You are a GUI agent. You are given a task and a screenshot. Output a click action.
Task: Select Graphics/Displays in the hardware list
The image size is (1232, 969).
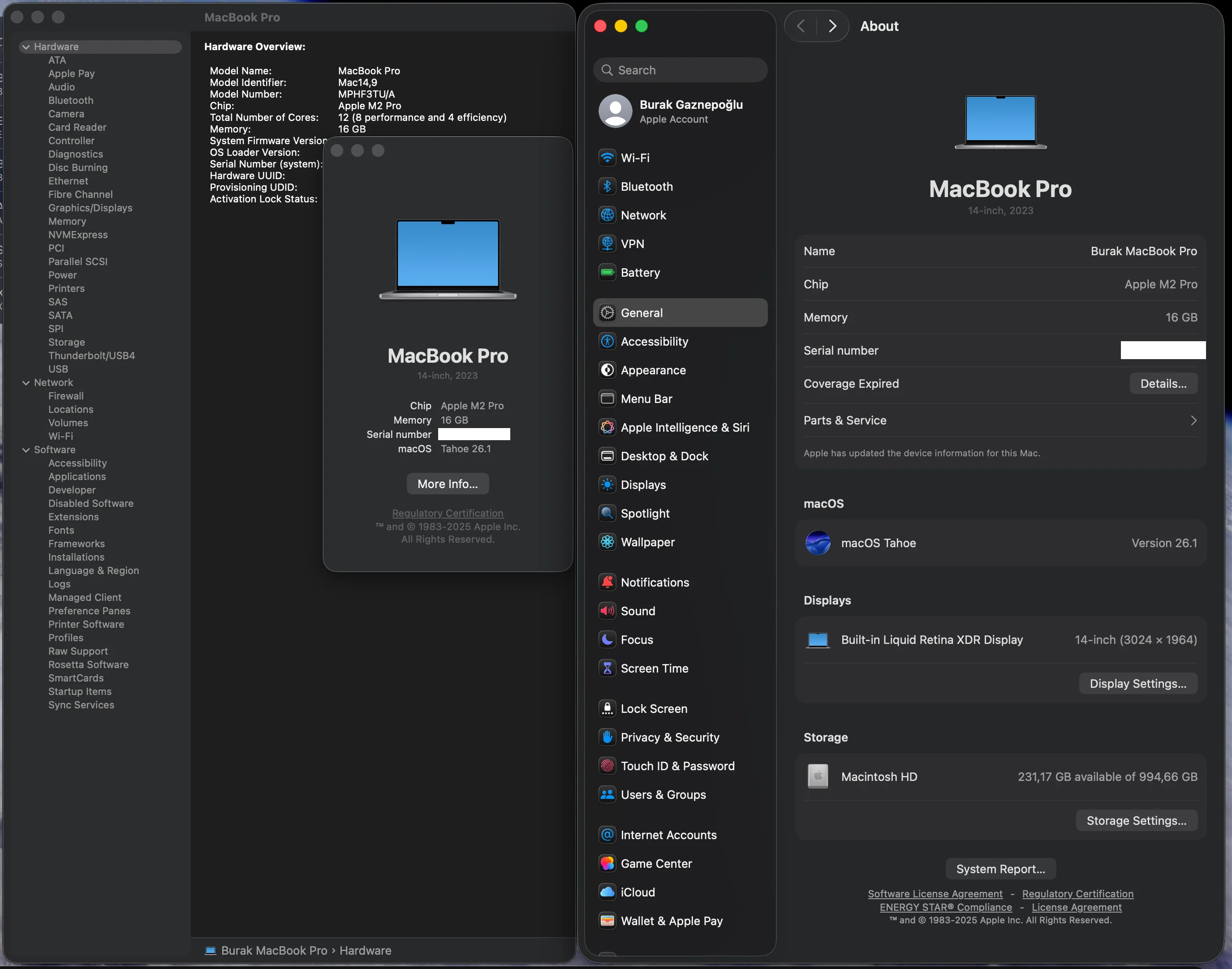pos(90,208)
